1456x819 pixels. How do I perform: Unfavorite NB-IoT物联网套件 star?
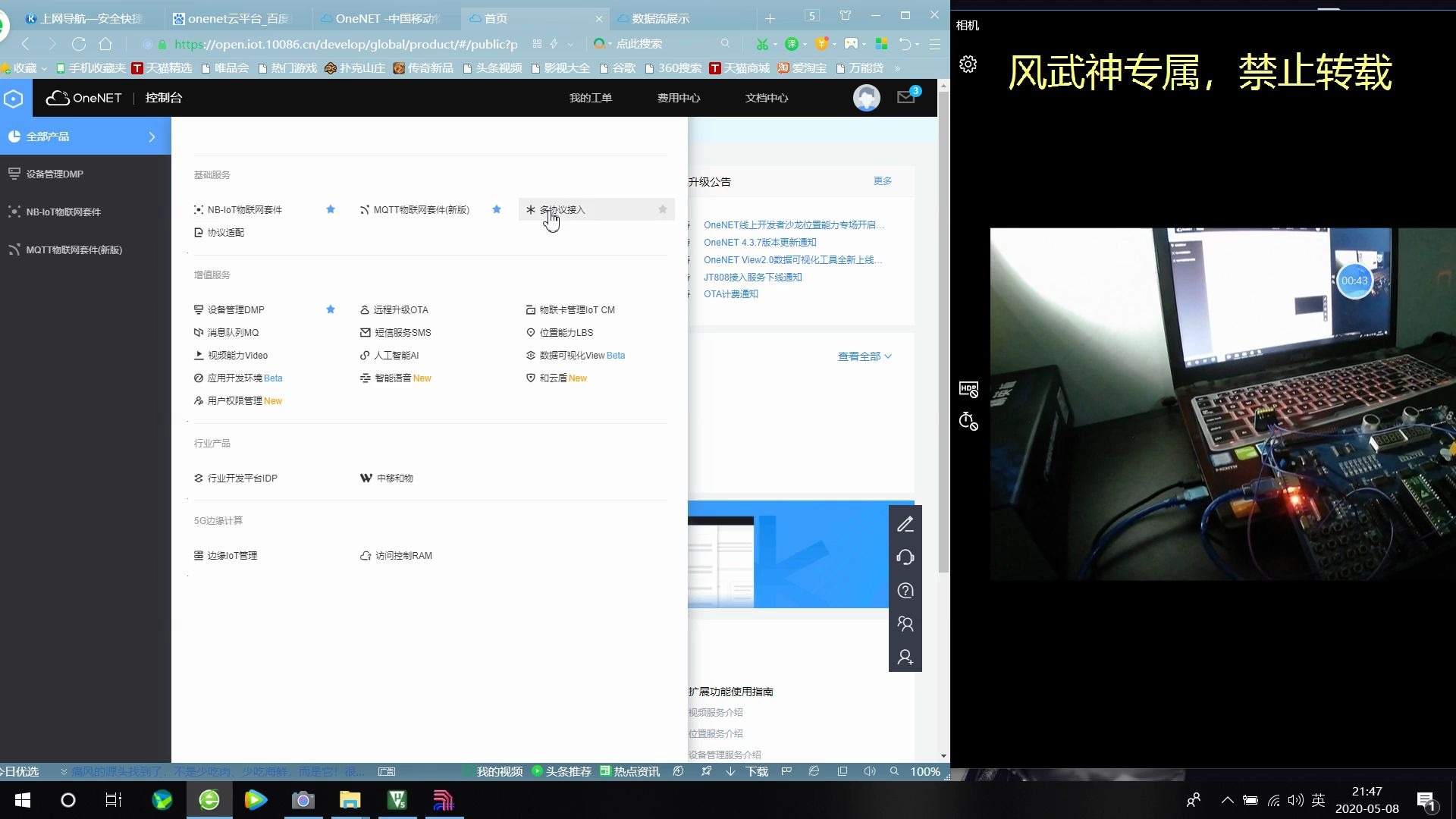[331, 209]
